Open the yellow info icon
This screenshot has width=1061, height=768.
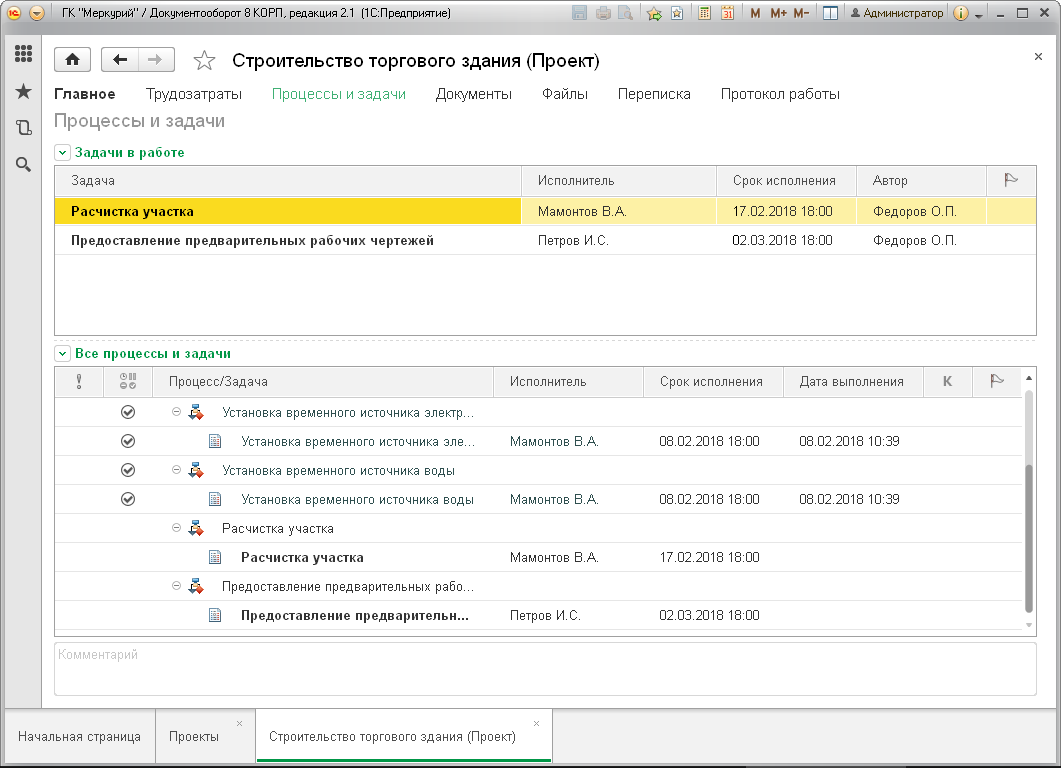pyautogui.click(x=960, y=13)
